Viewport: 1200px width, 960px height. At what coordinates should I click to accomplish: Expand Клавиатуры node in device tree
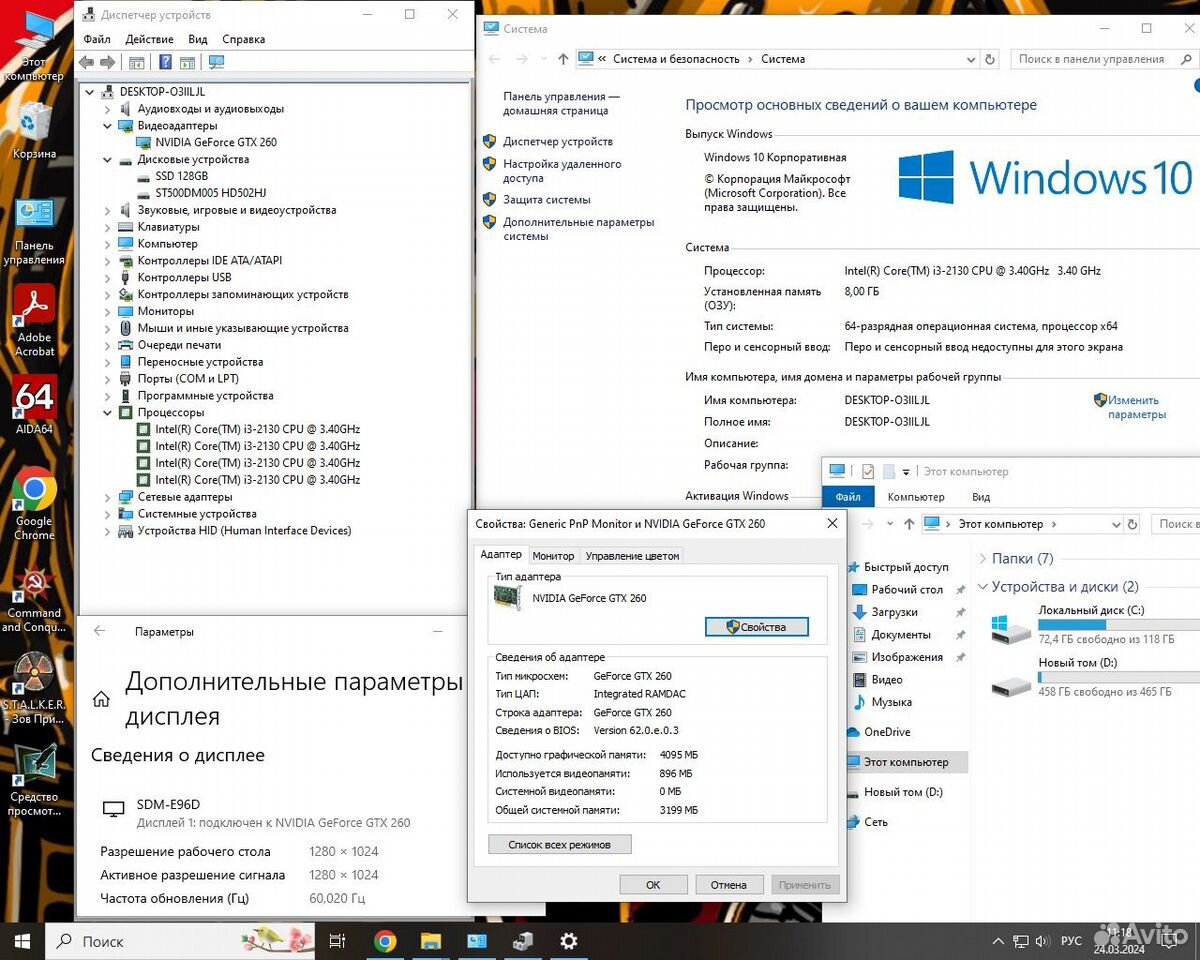108,227
